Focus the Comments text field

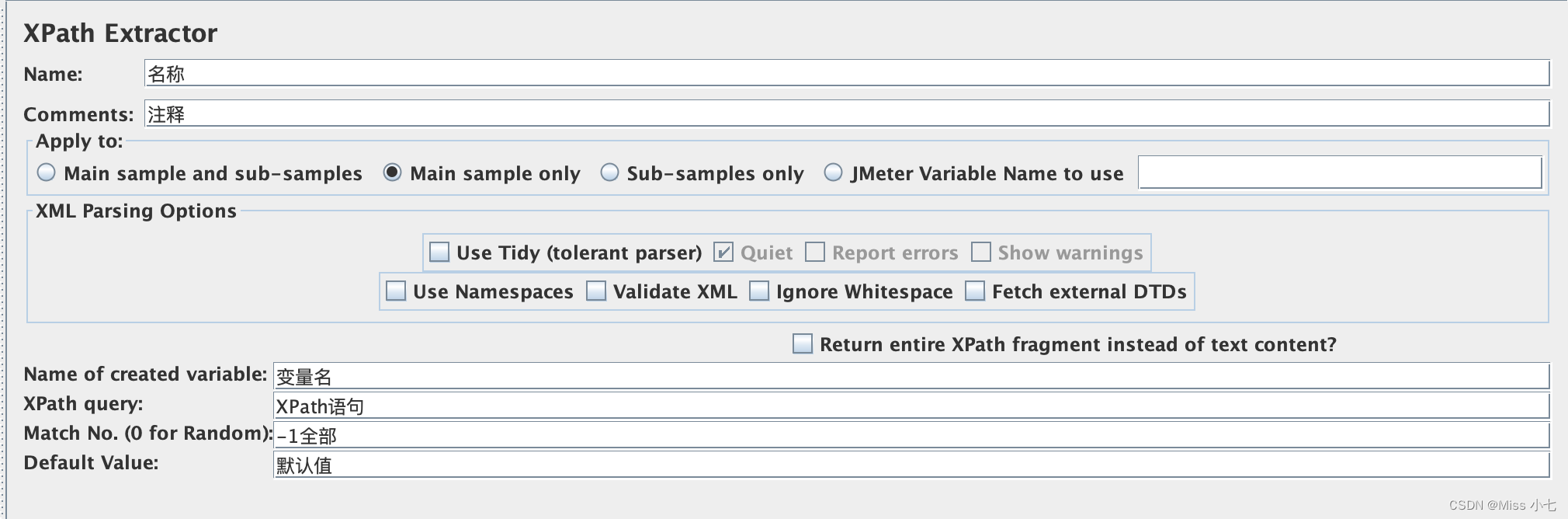point(846,114)
